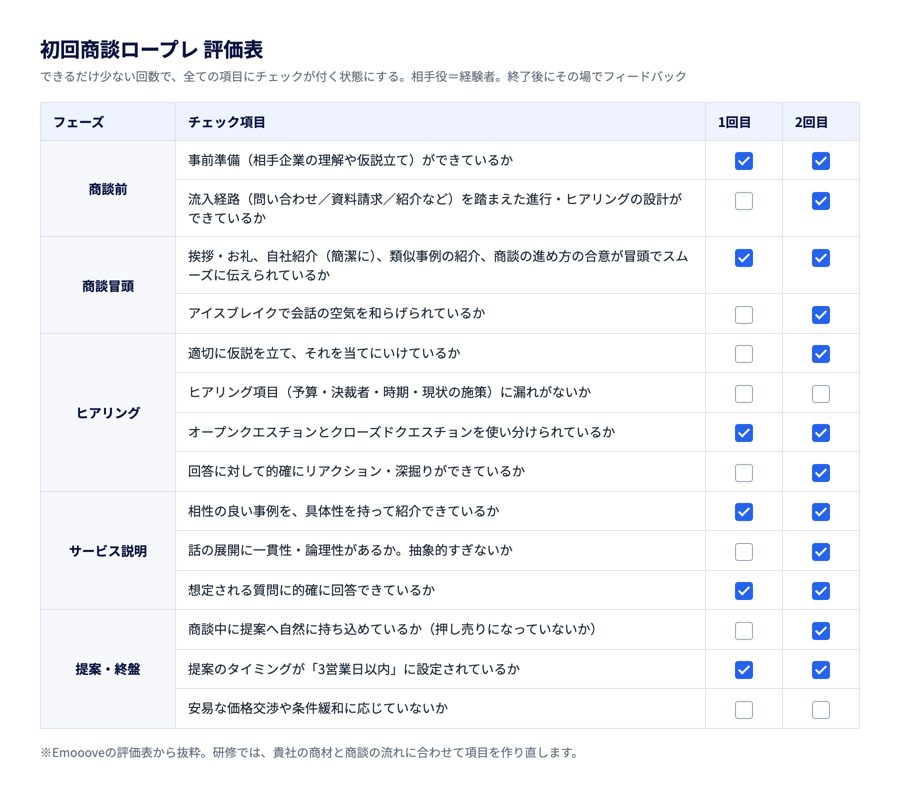Image resolution: width=900 pixels, height=794 pixels.
Task: Uncheck 2回目 box for 相性の良い事例 row
Action: pyautogui.click(x=820, y=512)
